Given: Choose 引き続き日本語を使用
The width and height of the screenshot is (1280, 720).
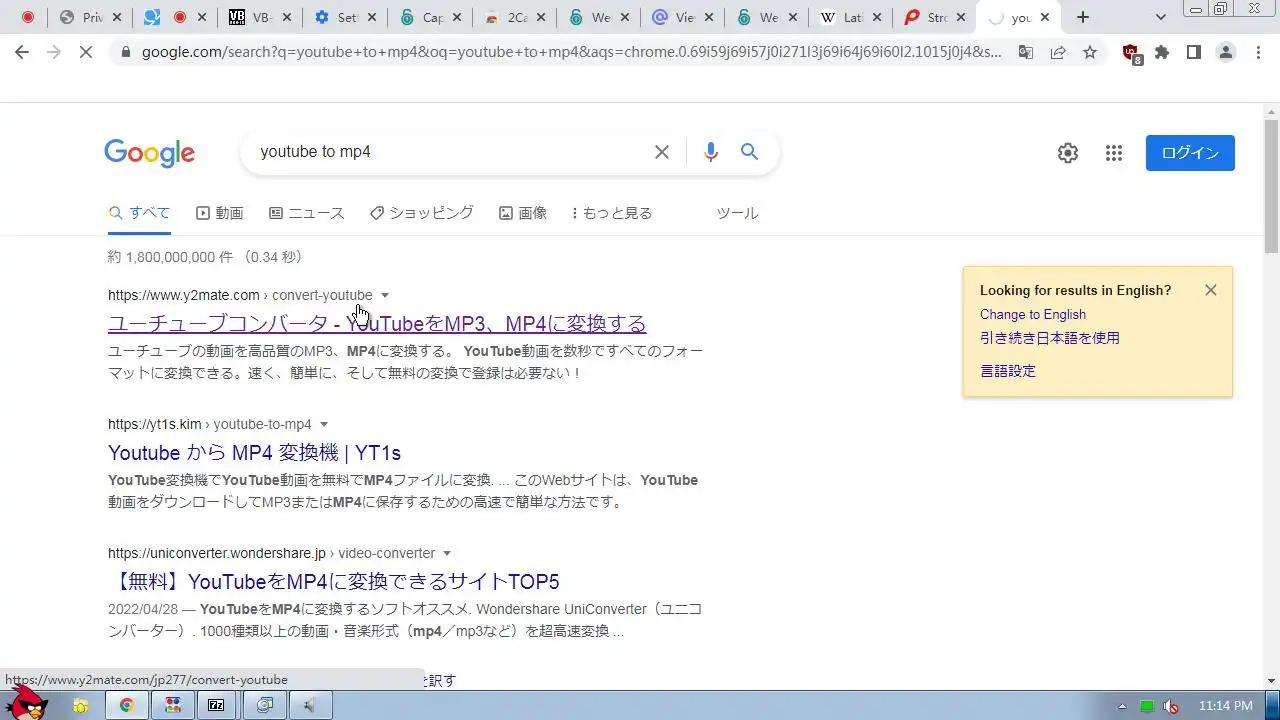Looking at the screenshot, I should 1050,338.
